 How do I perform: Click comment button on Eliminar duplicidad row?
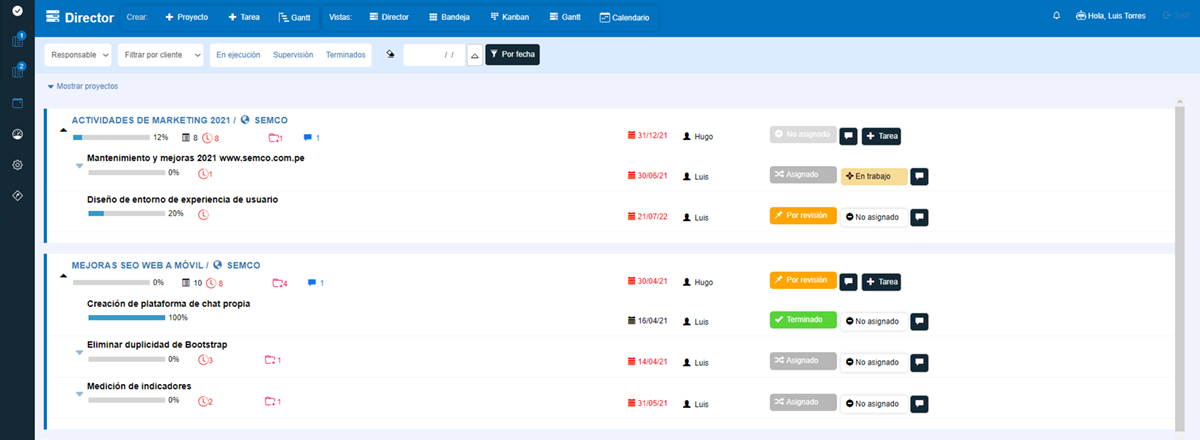920,361
